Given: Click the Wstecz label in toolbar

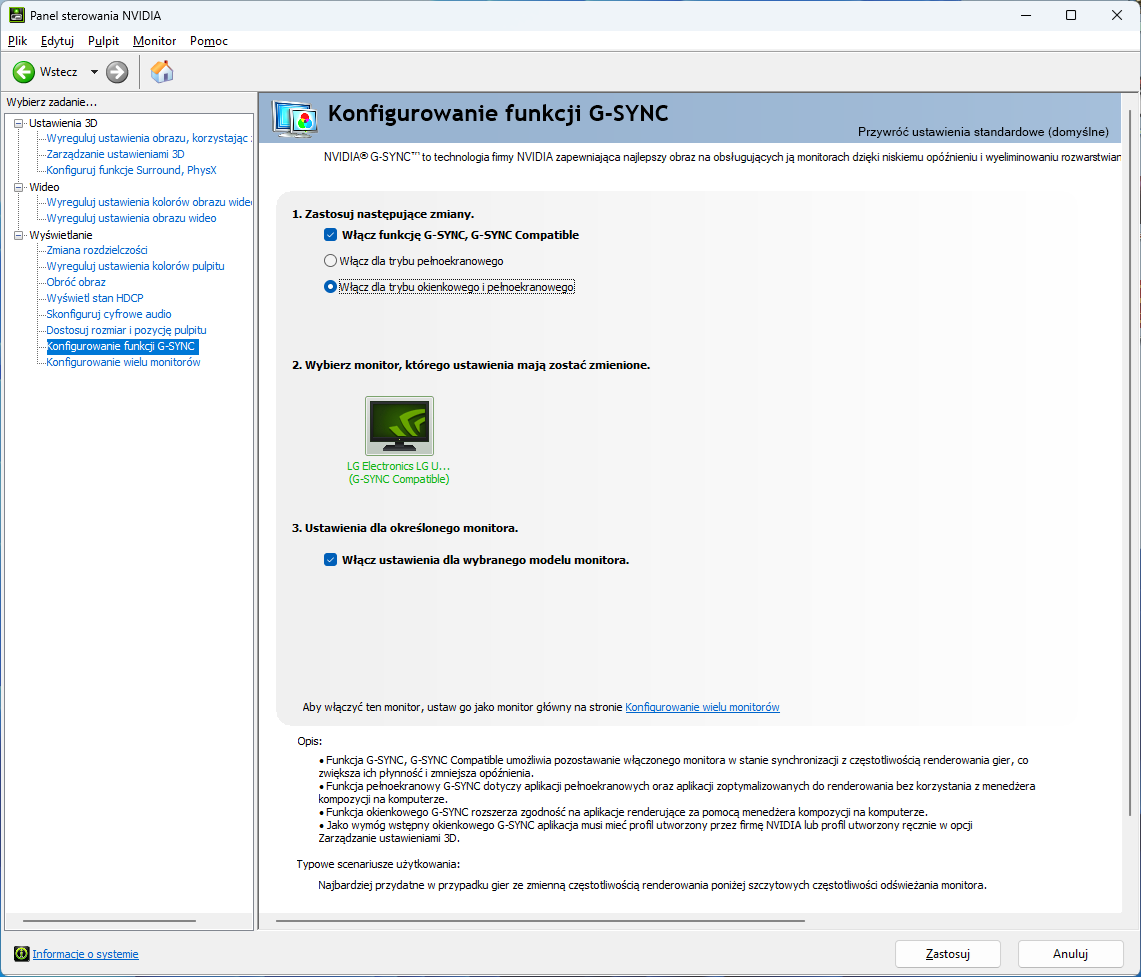Looking at the screenshot, I should coord(59,71).
